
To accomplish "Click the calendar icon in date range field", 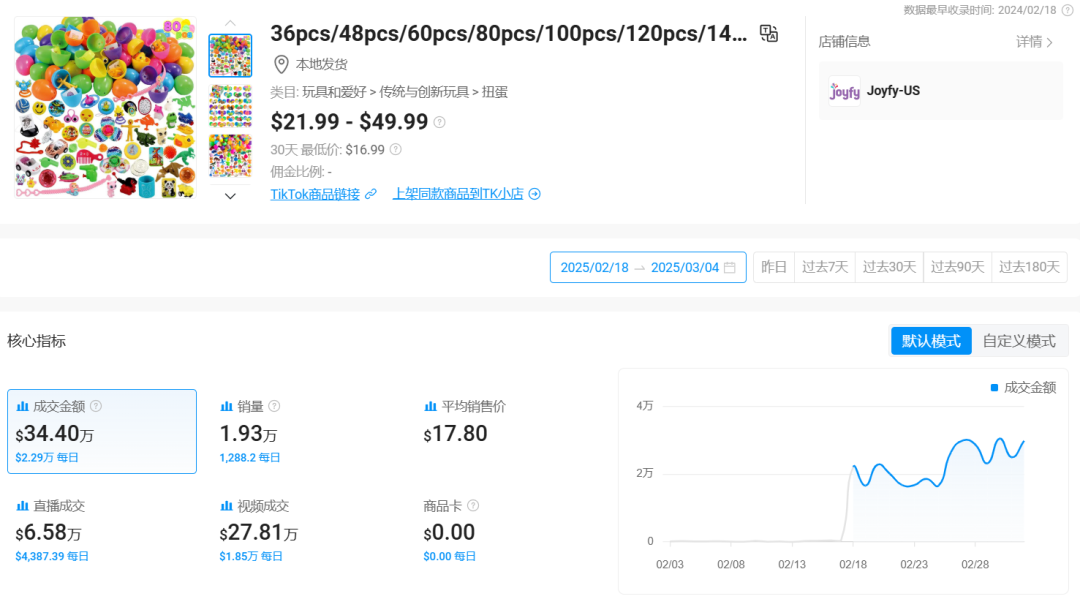I will click(730, 268).
